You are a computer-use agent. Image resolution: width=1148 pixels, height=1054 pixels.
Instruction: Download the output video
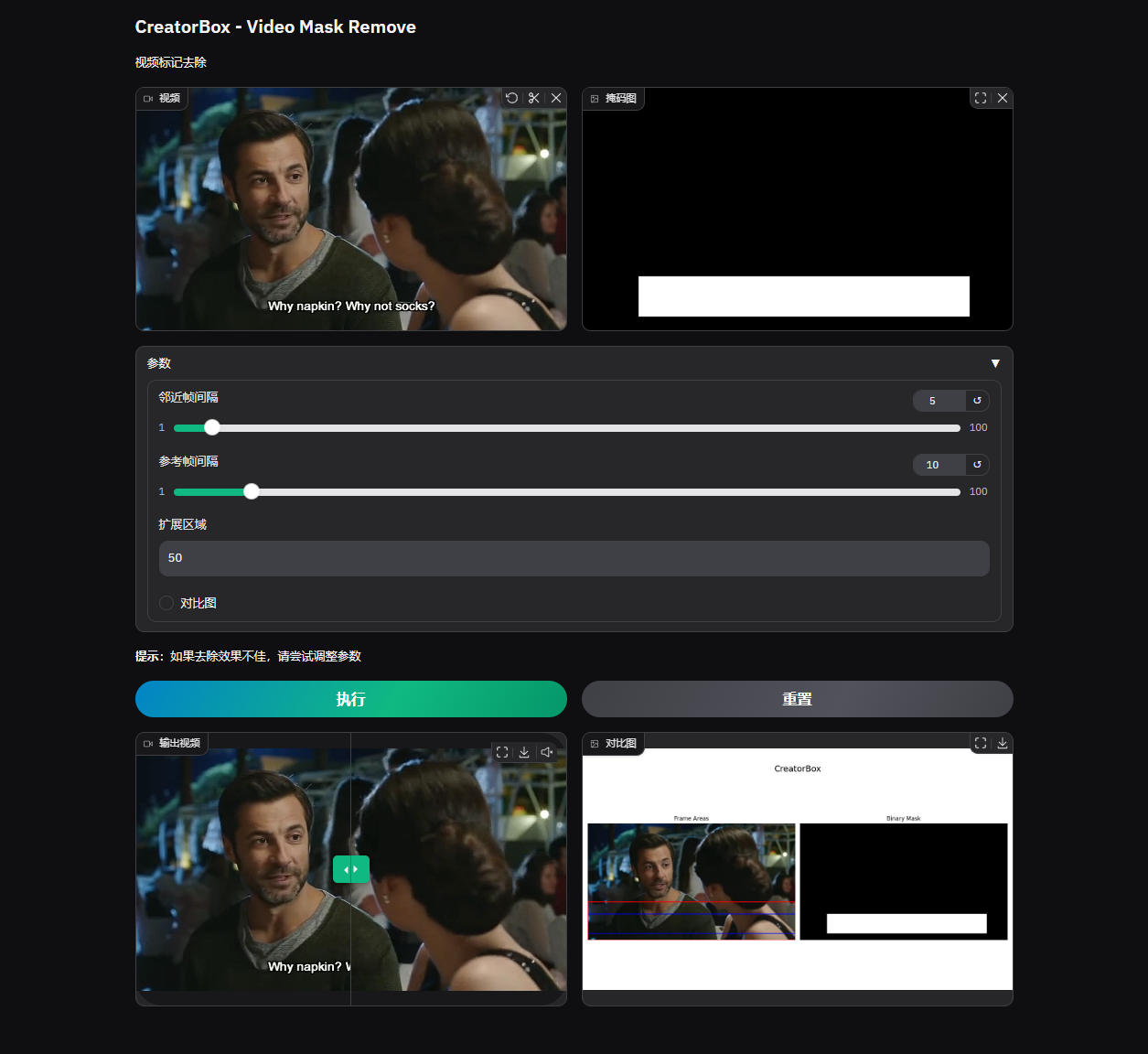coord(524,752)
